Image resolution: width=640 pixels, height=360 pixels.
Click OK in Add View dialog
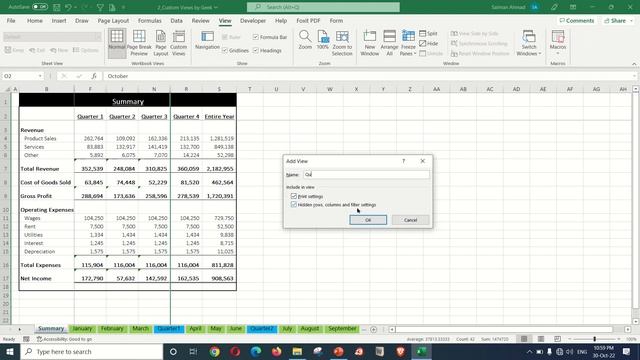(x=368, y=220)
